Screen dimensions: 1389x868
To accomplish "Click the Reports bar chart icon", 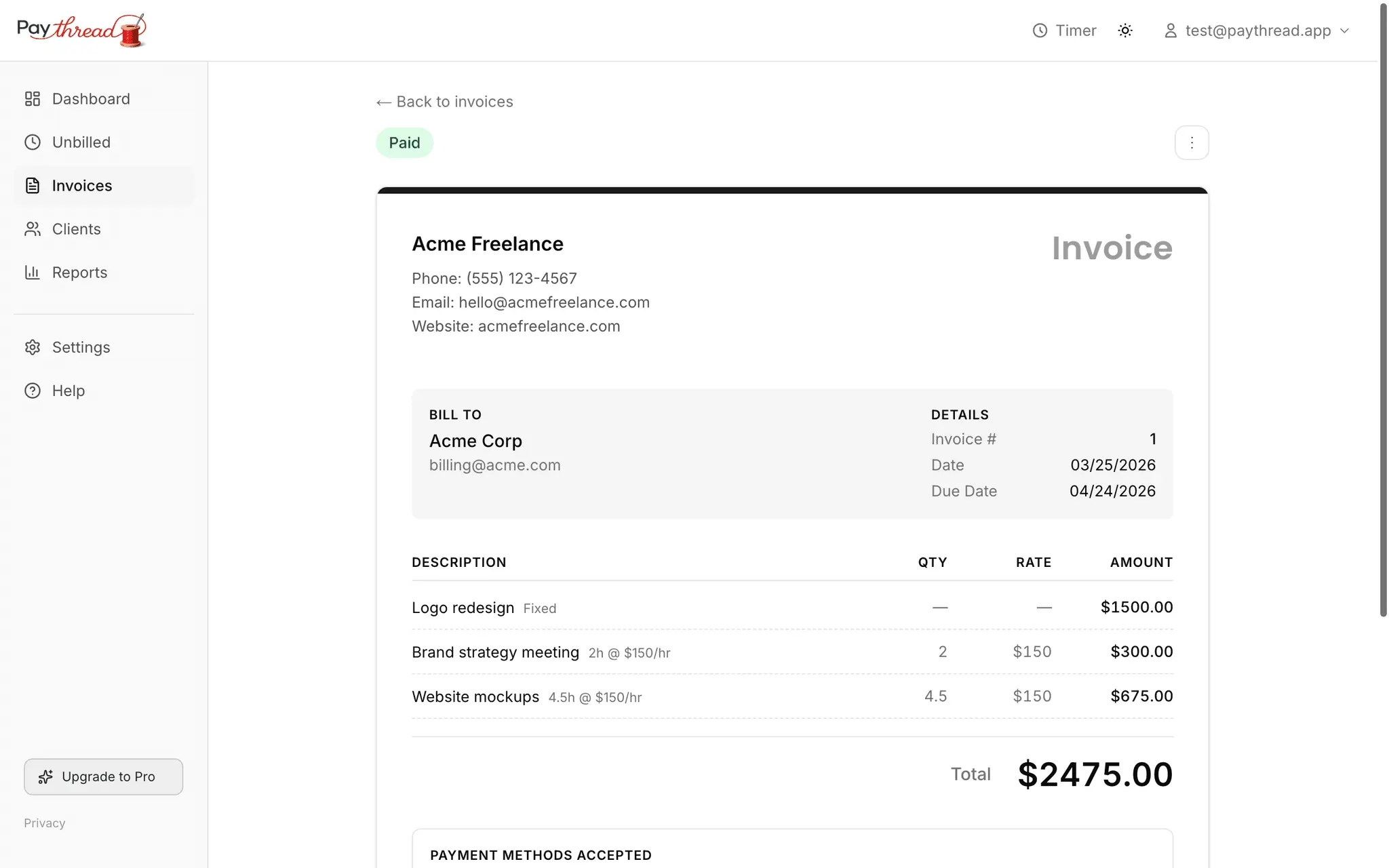I will (x=33, y=273).
